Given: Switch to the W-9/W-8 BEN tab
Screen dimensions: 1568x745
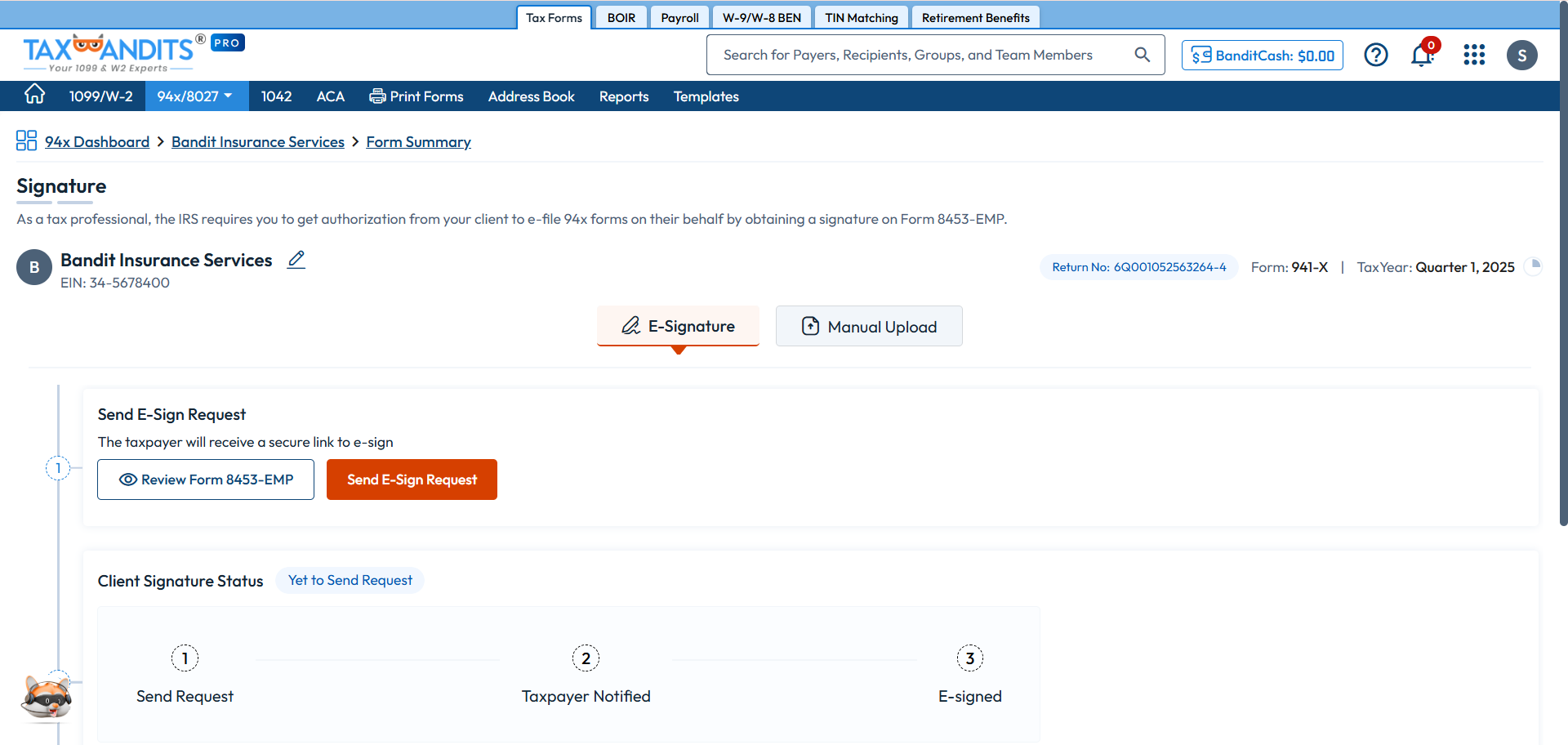Looking at the screenshot, I should click(x=762, y=17).
